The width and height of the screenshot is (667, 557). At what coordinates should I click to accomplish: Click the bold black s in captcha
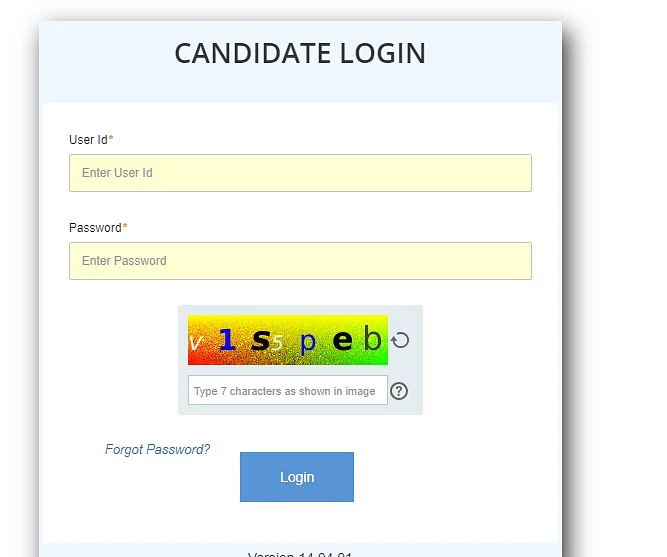[x=260, y=341]
